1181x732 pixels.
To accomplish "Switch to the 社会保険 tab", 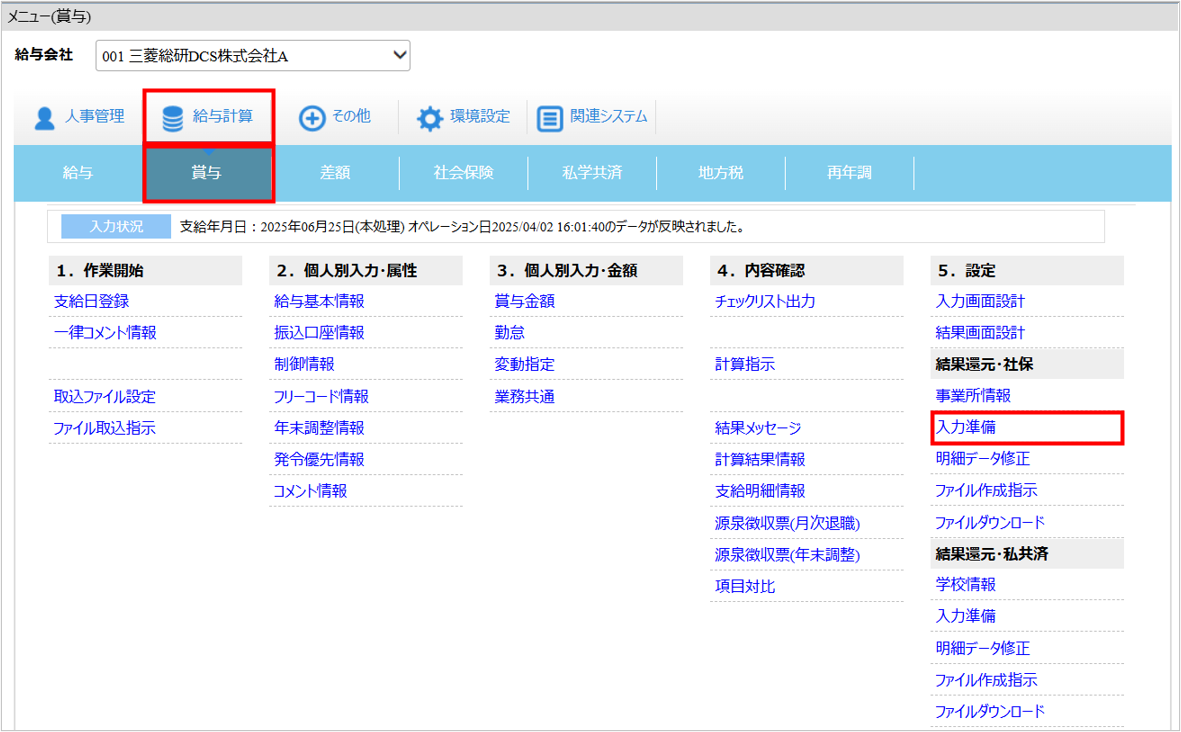I will click(464, 172).
